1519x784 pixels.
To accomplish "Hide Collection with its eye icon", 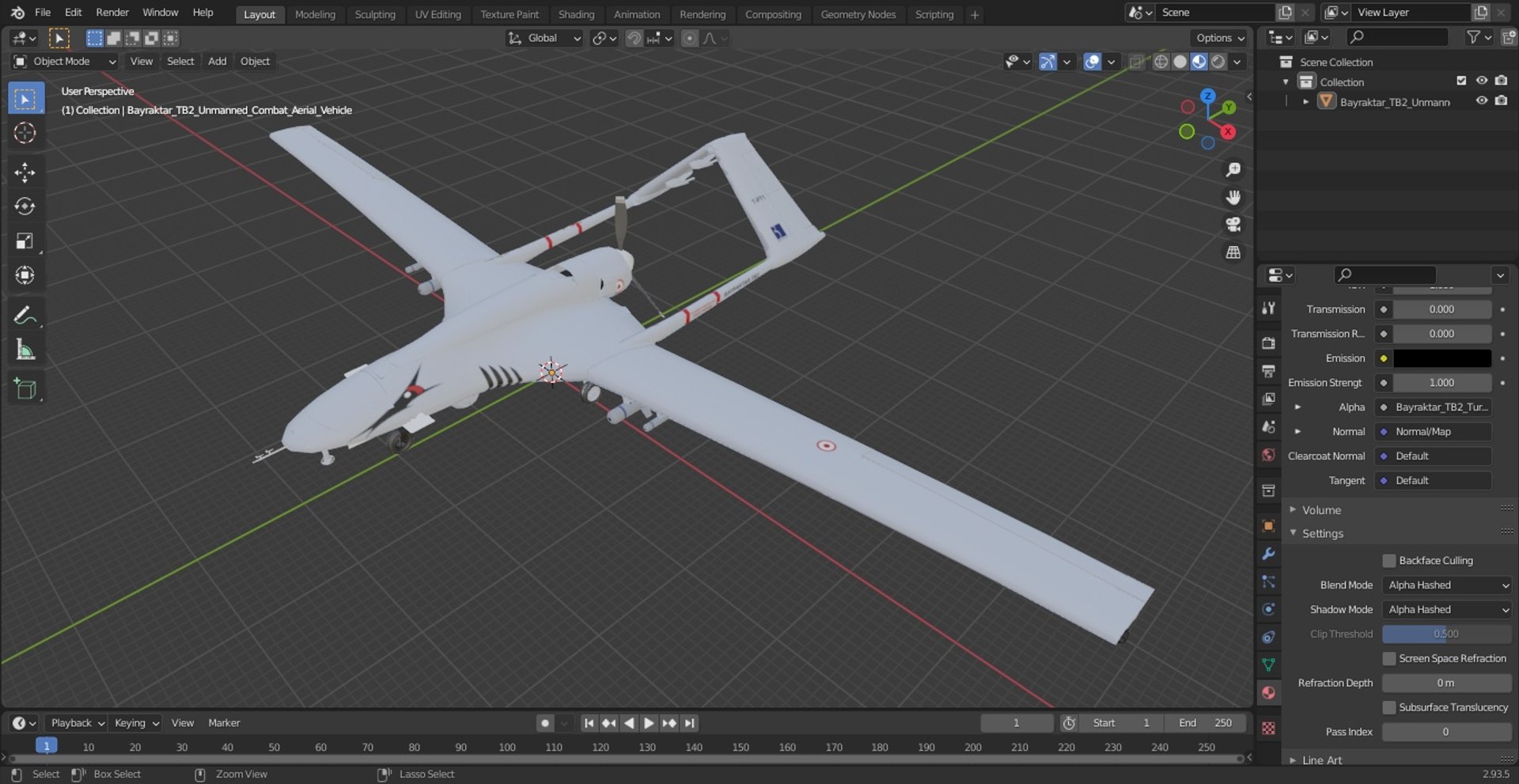I will (1481, 81).
